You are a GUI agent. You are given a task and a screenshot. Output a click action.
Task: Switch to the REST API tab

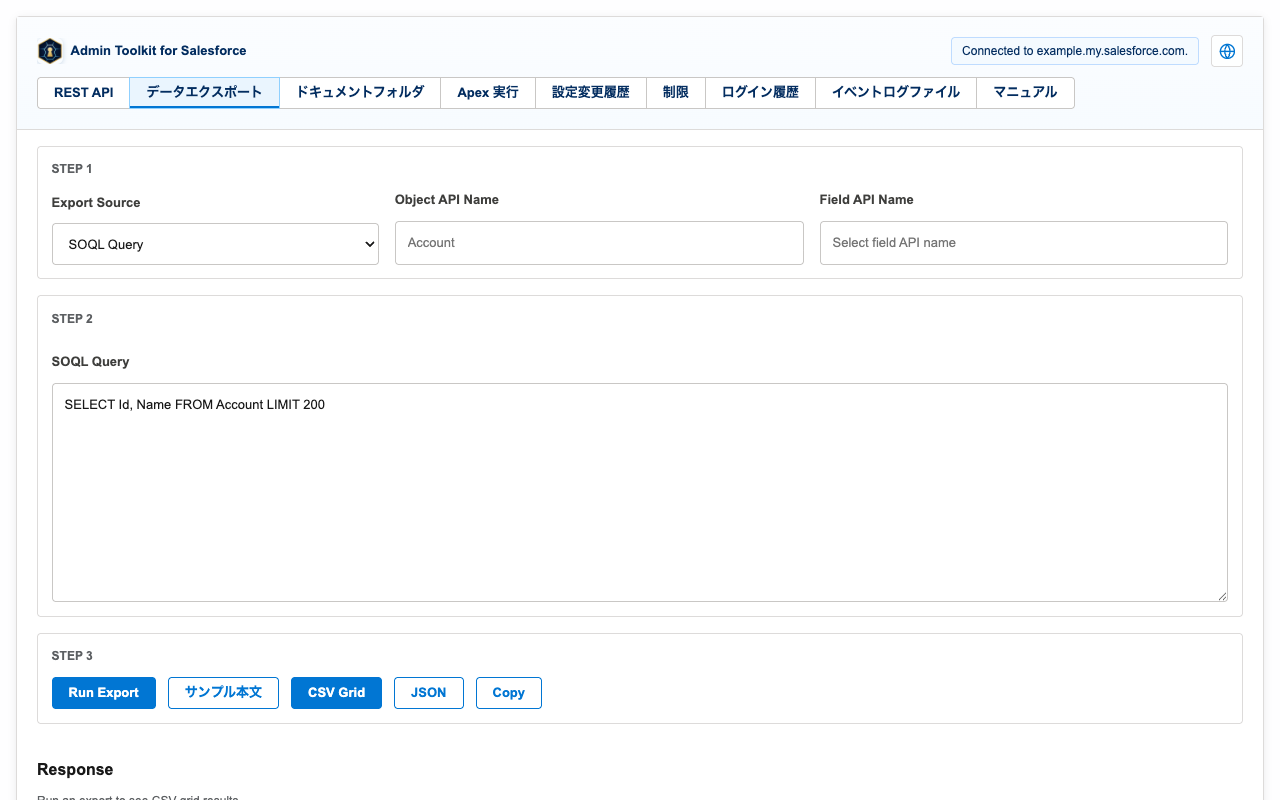84,93
